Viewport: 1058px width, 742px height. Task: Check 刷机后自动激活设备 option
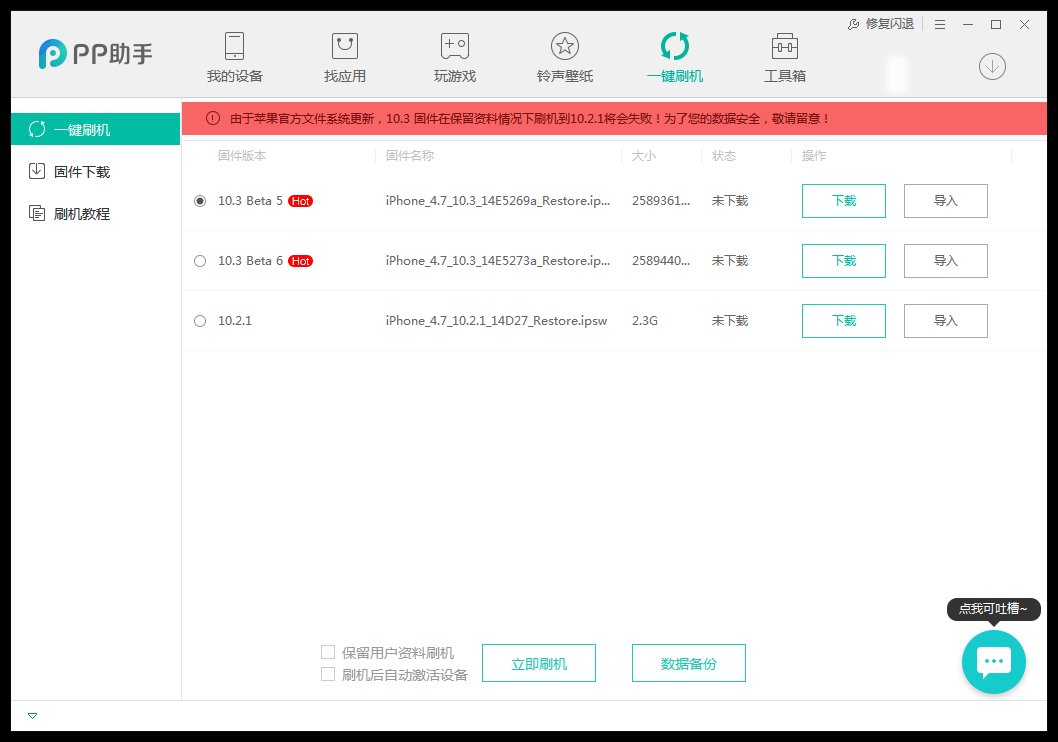[327, 674]
